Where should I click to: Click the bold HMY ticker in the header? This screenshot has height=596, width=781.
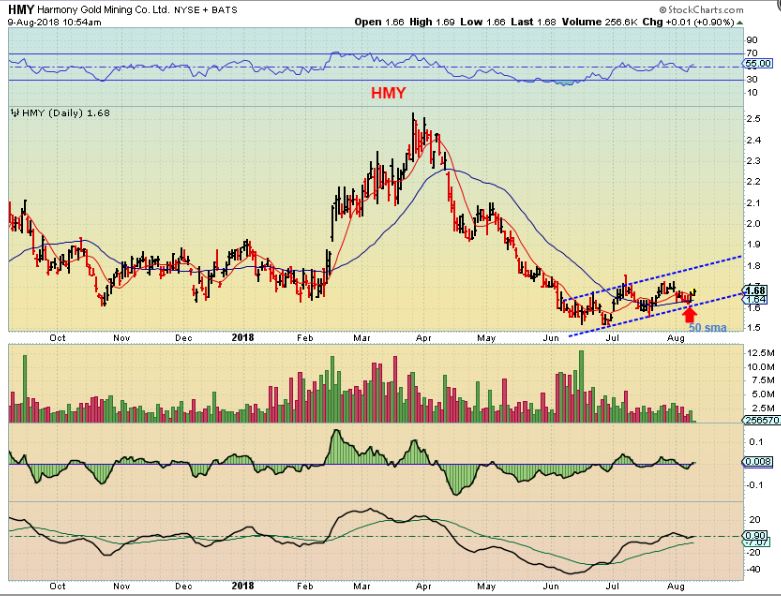(x=21, y=9)
